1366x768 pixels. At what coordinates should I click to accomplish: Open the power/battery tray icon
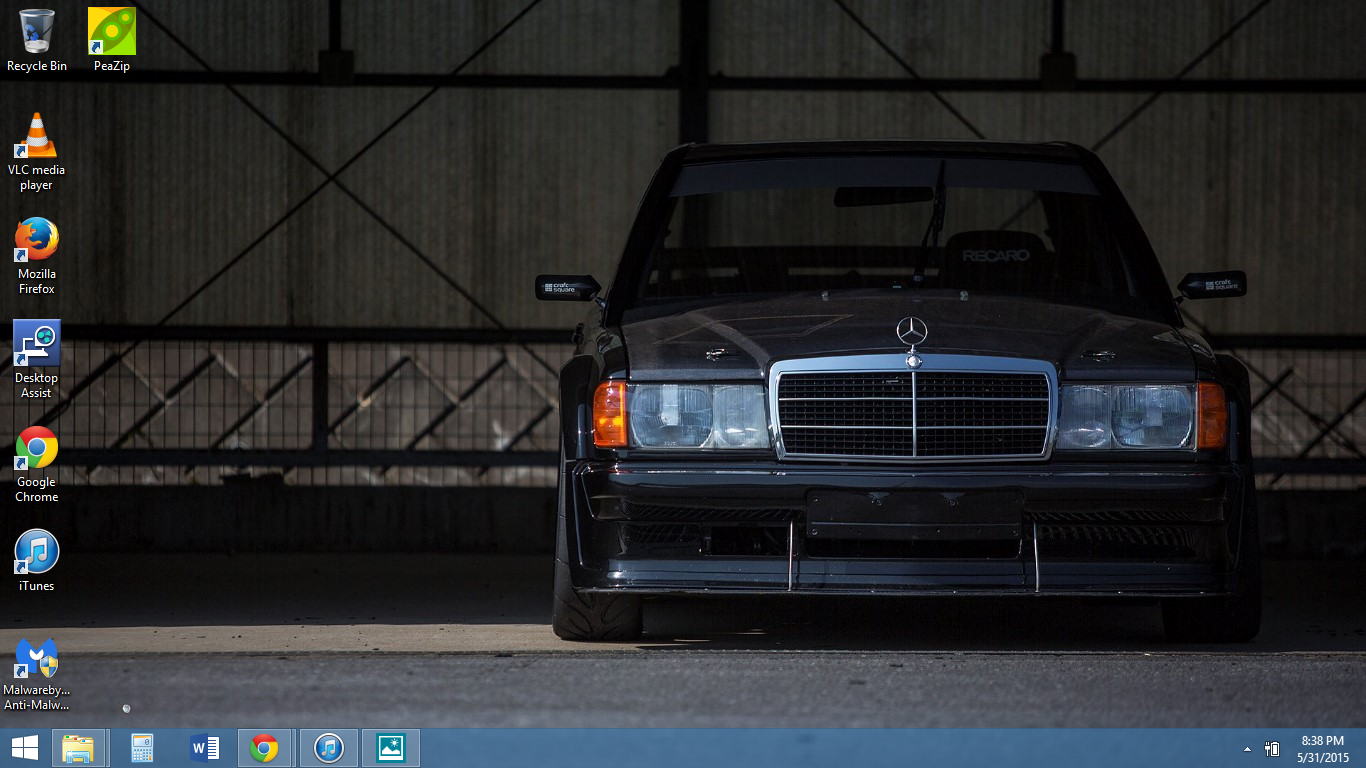tap(1272, 749)
